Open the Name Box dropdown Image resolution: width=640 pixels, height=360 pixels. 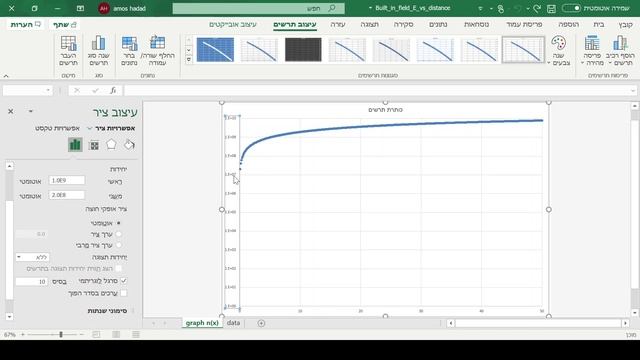click(x=48, y=90)
